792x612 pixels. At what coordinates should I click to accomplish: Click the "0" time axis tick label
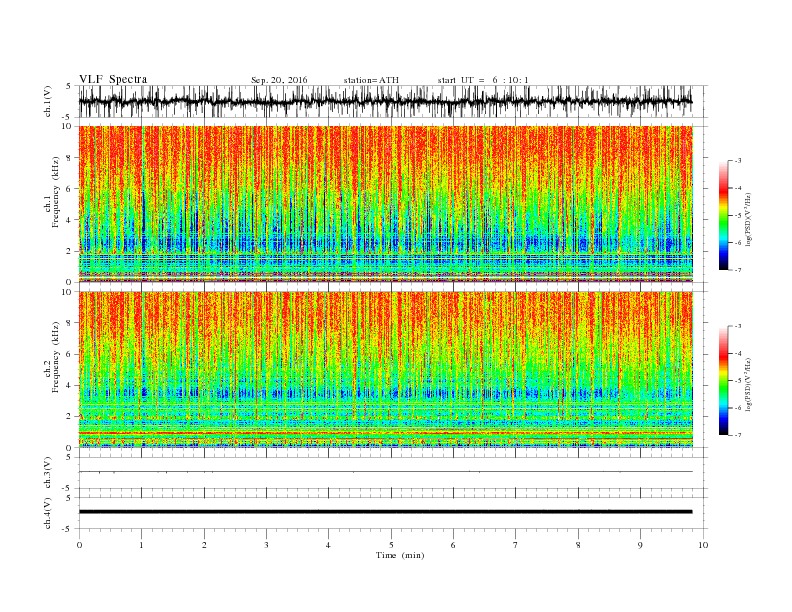[x=79, y=545]
